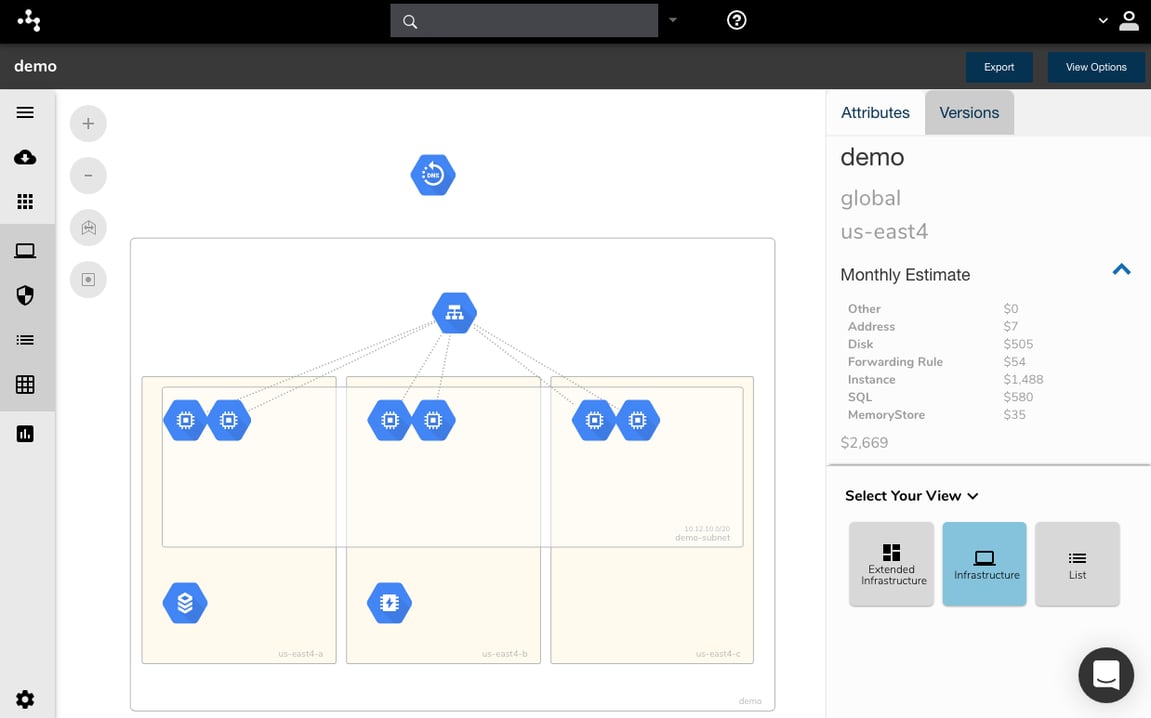Enable the List view option
Image resolution: width=1151 pixels, height=718 pixels.
1077,563
